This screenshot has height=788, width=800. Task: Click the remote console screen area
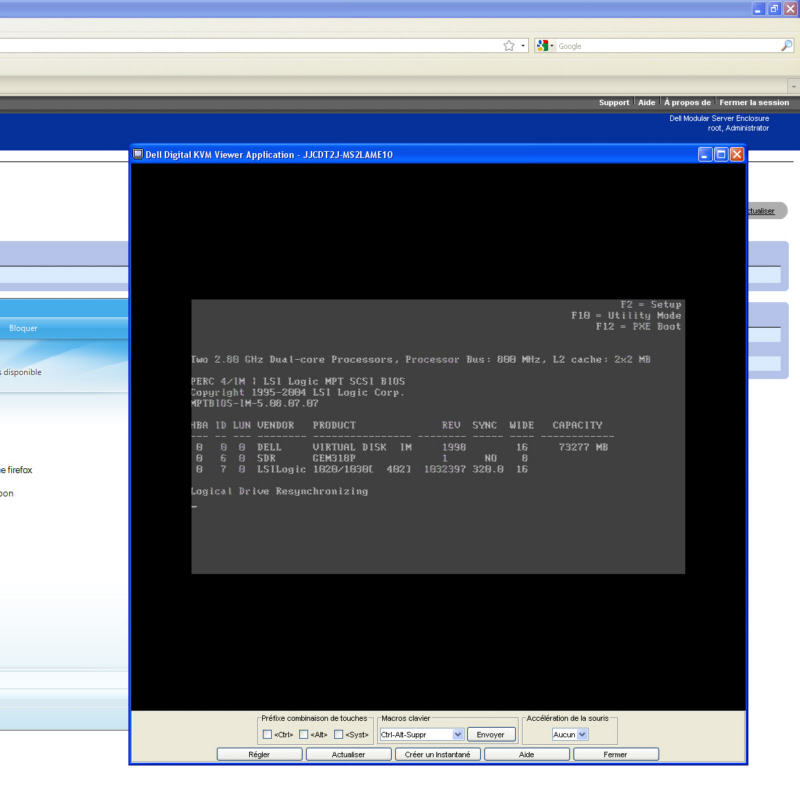(x=438, y=437)
